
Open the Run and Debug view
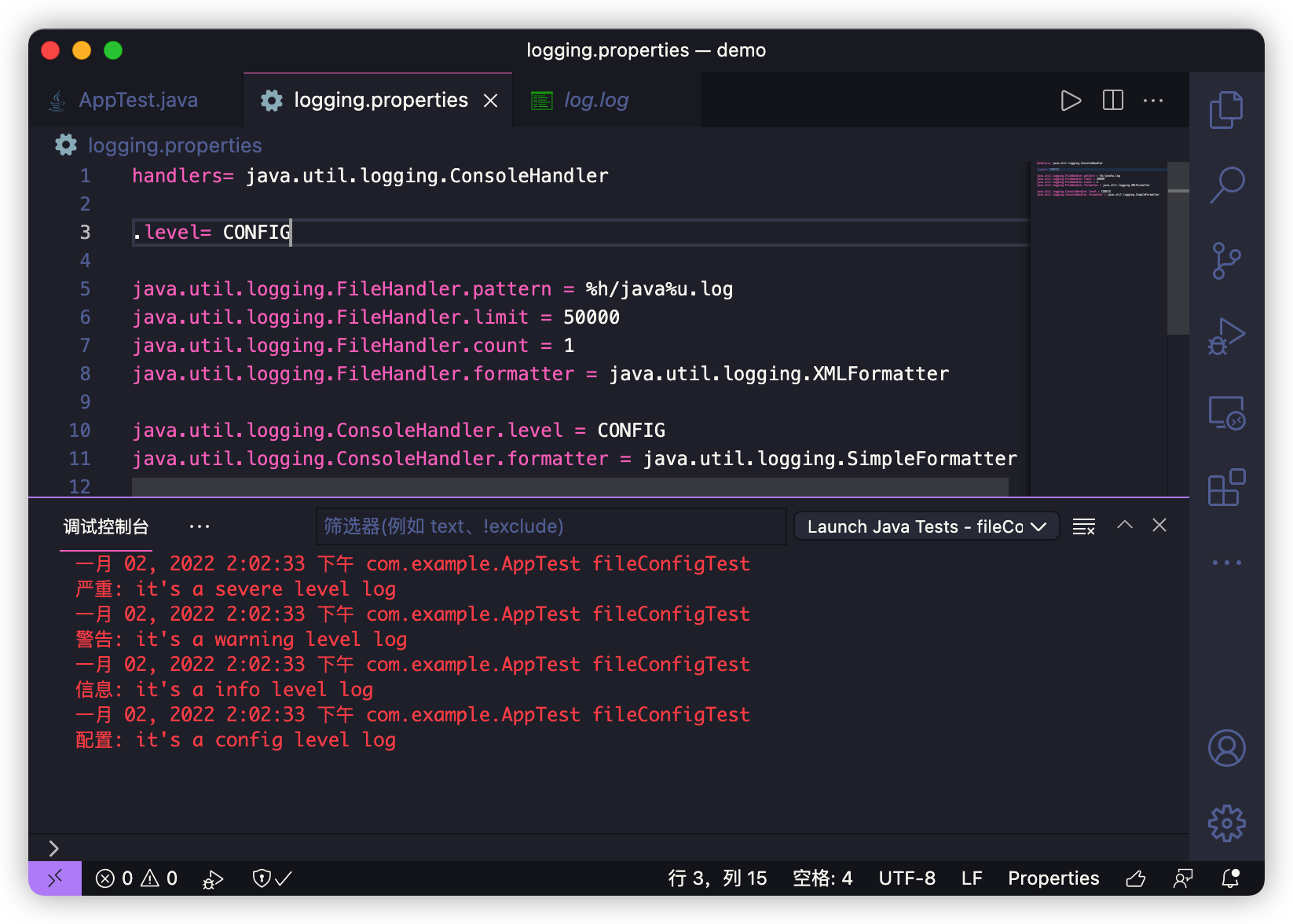(1226, 336)
